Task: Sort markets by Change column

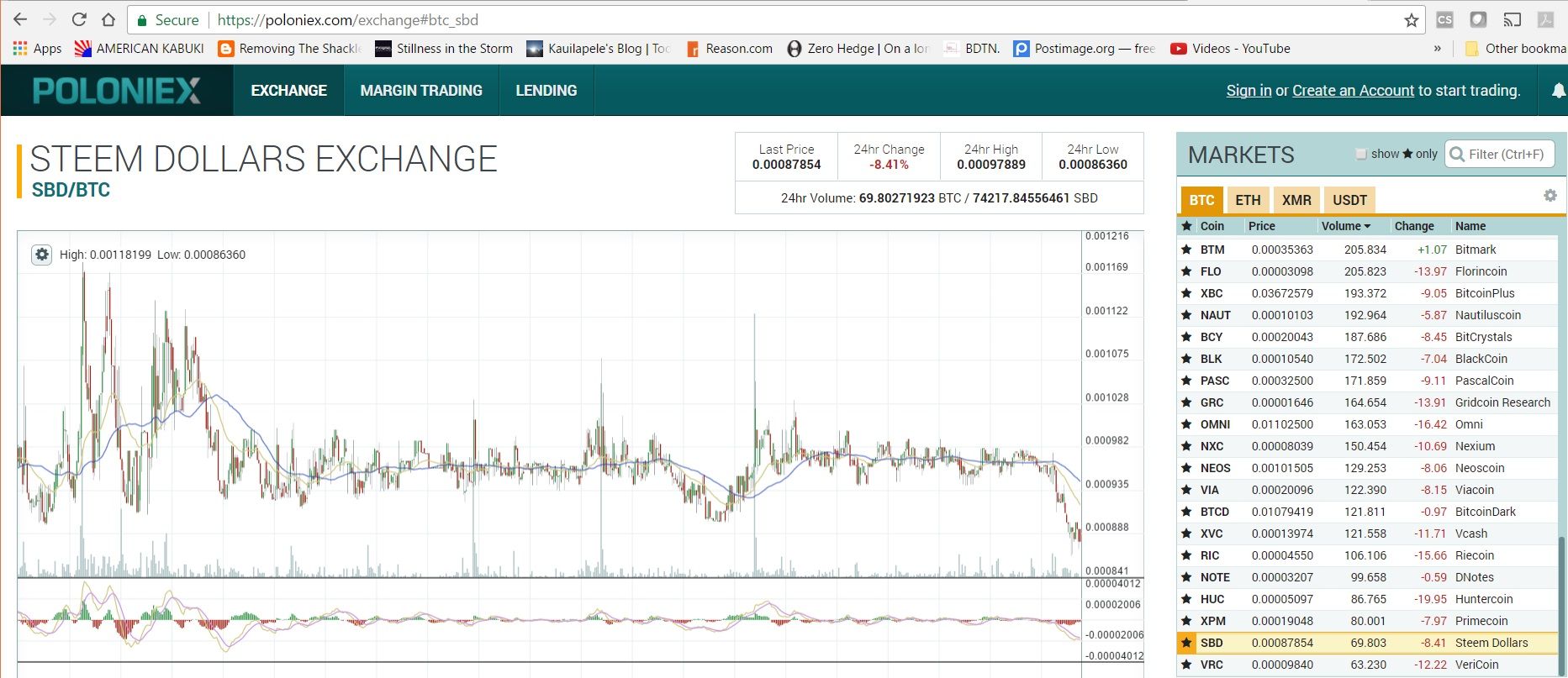Action: click(1414, 226)
